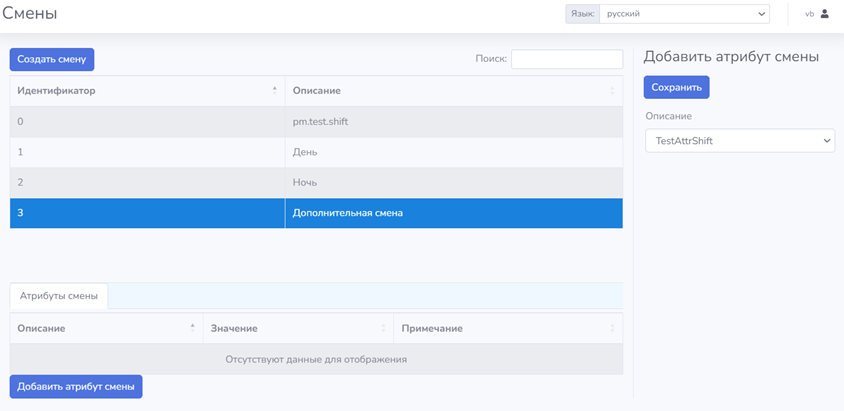The width and height of the screenshot is (844, 411).
Task: Click the user profile icon
Action: [x=825, y=14]
